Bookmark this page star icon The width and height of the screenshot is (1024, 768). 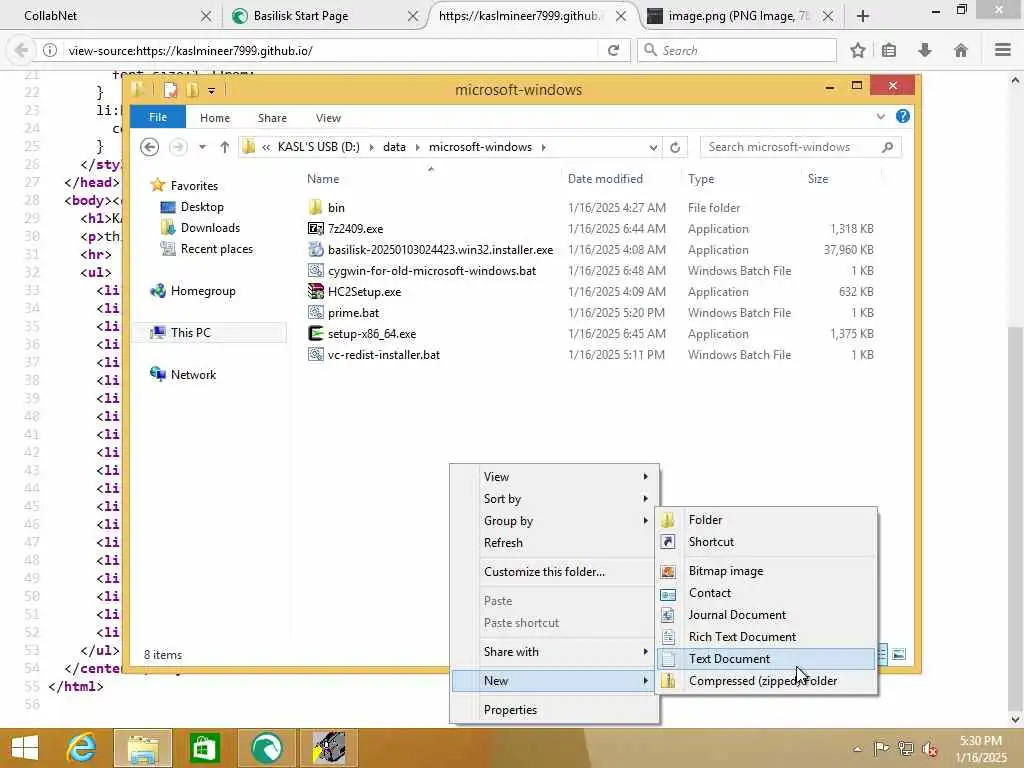coord(858,50)
